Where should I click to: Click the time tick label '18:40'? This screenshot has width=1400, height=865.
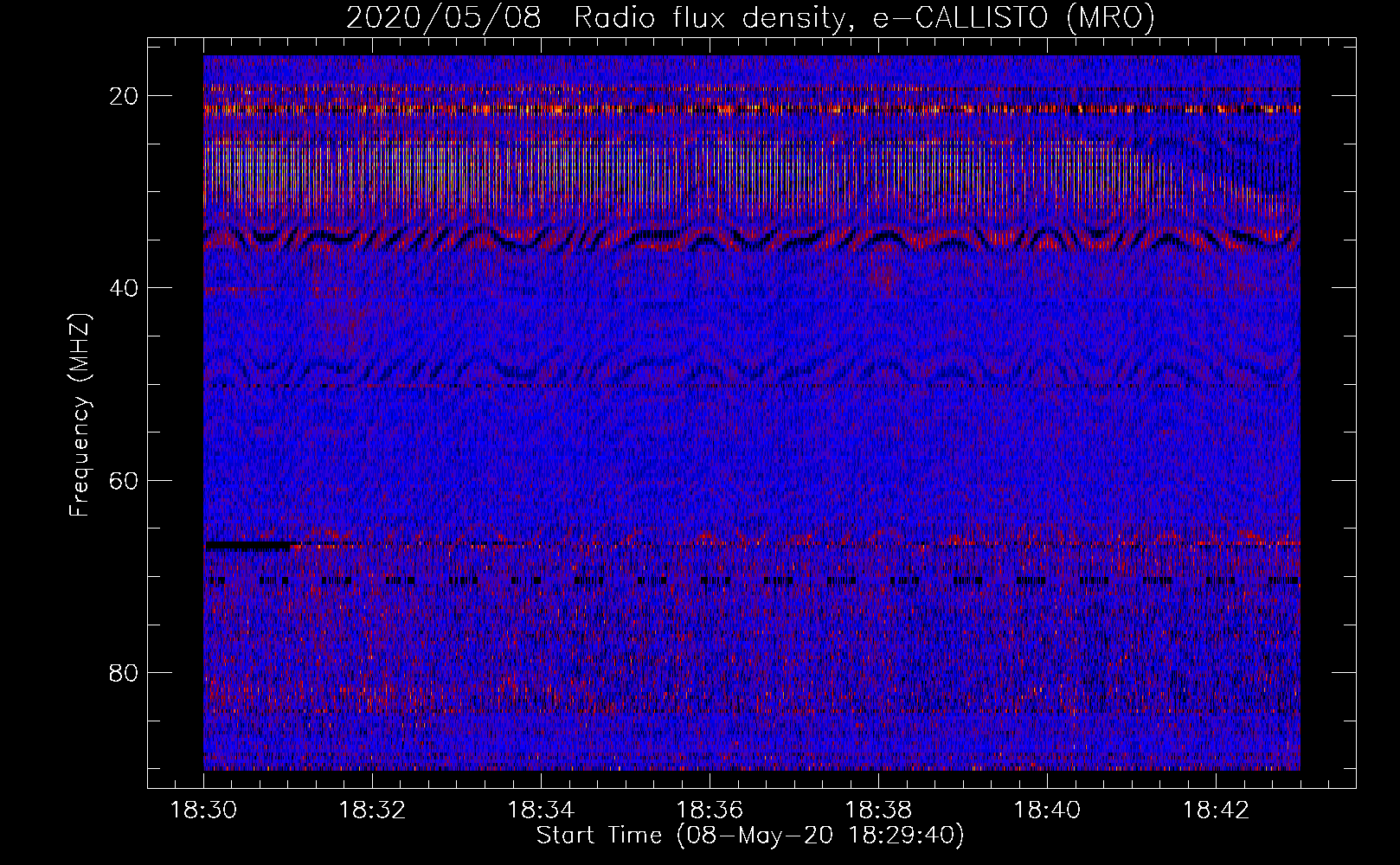click(x=1048, y=811)
